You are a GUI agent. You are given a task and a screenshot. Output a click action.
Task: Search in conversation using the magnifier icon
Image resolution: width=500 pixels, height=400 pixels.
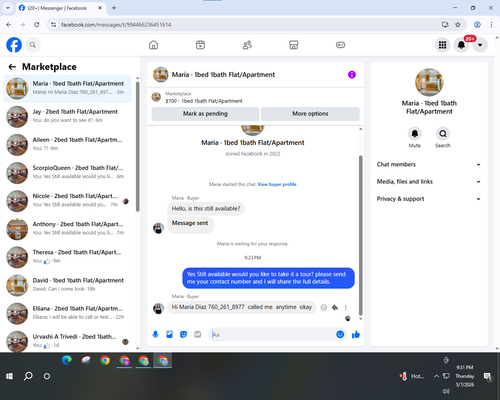(443, 134)
